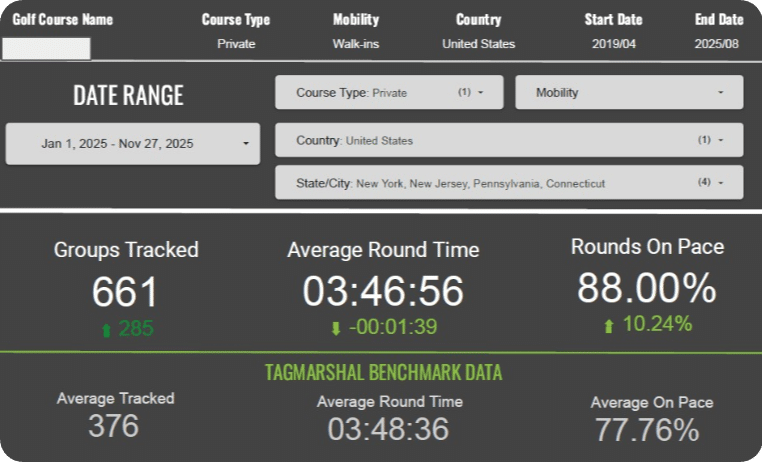Click the Start Date column header
Viewport: 763px width, 462px height.
click(x=613, y=19)
